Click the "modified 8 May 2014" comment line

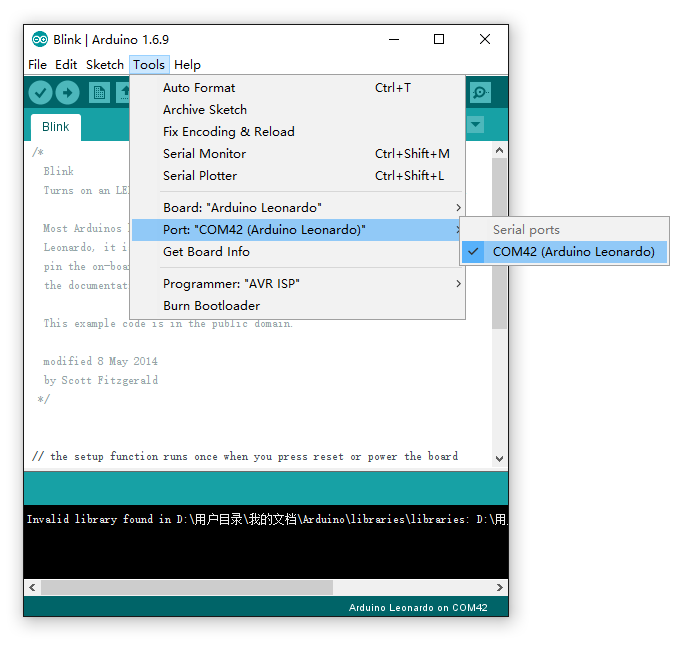tap(100, 361)
